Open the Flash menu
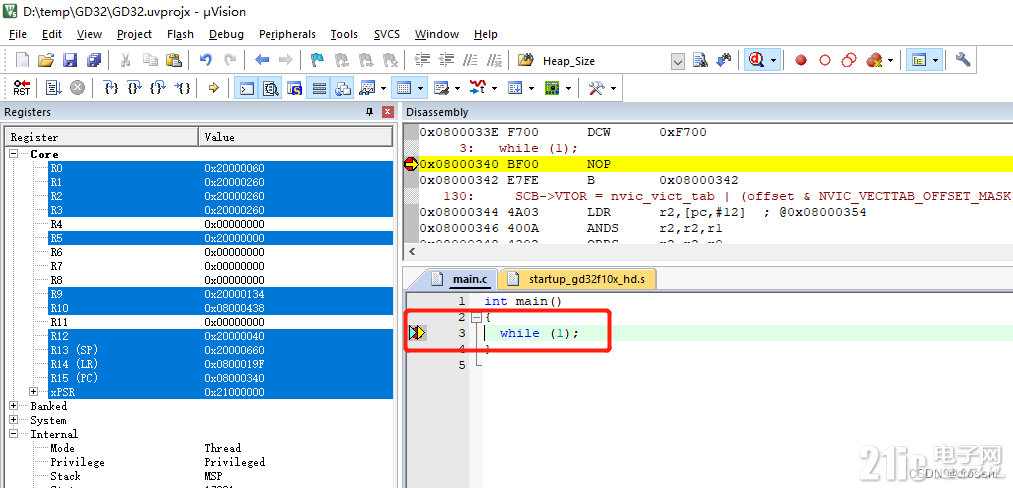1013x488 pixels. (180, 34)
